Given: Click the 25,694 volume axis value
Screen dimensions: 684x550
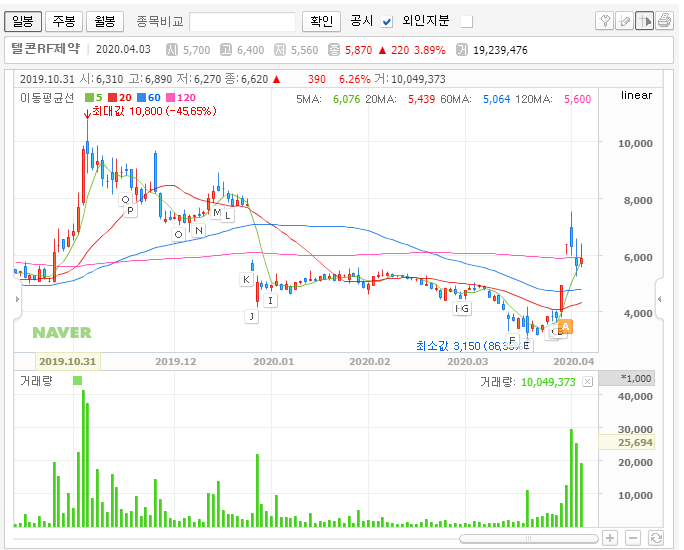Looking at the screenshot, I should [627, 442].
